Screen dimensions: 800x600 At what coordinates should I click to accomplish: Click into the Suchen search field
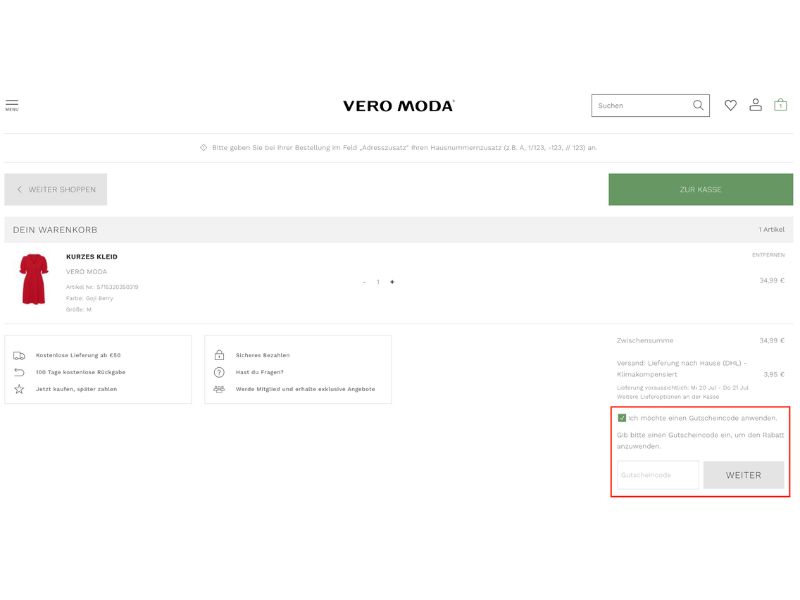point(640,105)
